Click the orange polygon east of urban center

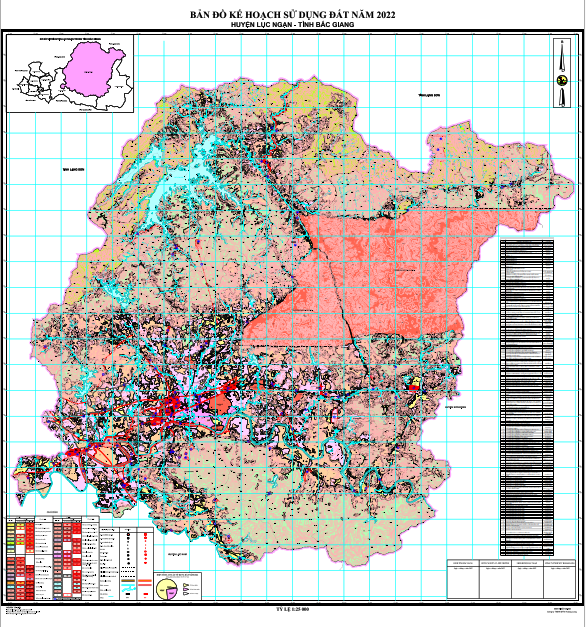point(219,404)
